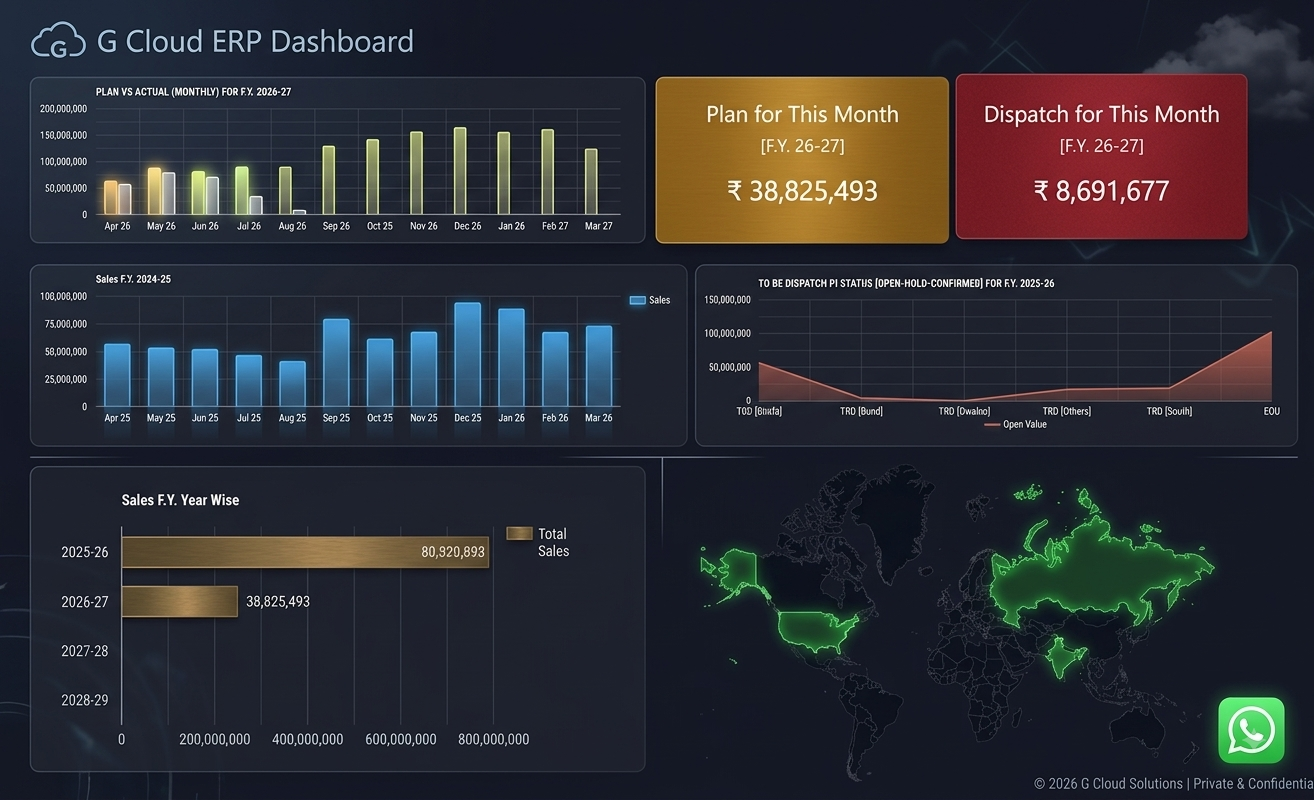Screen dimensions: 1314x800
Task: Select the Jan 26 blue sales bar
Action: coord(511,358)
